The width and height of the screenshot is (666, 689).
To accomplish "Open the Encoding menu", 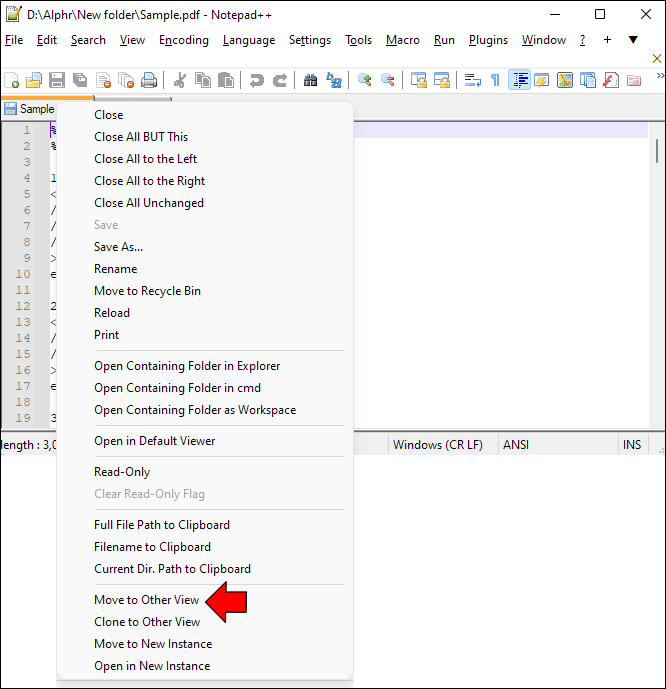I will 184,40.
